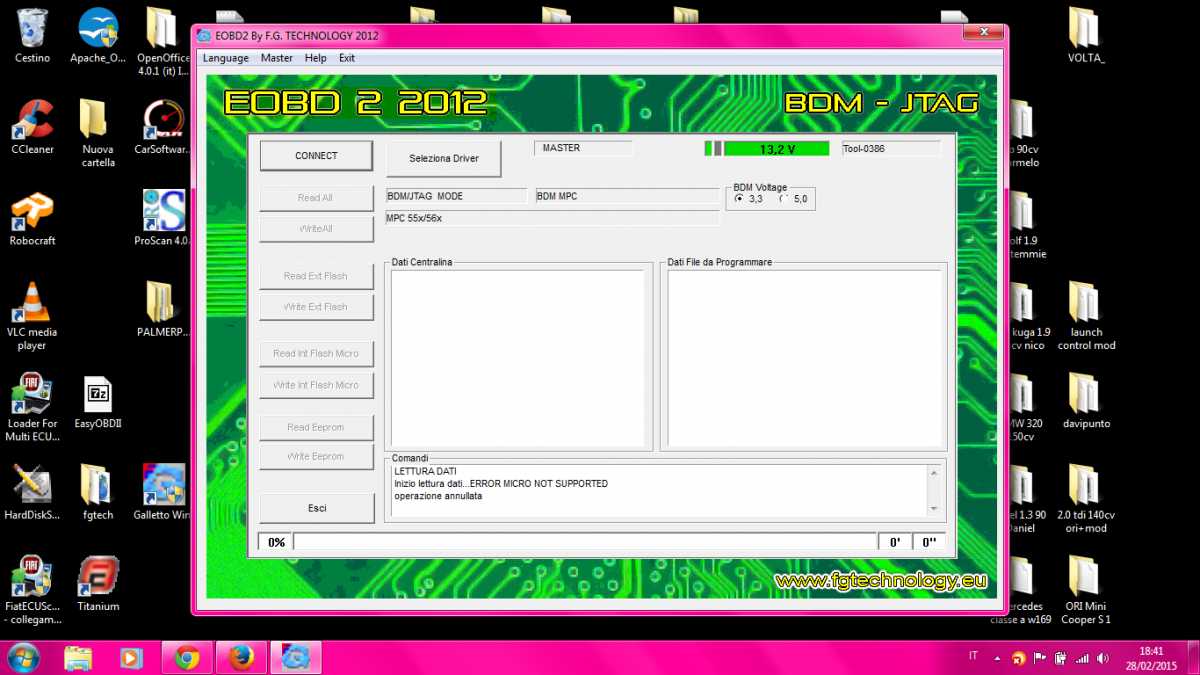
Task: Click inside the Dati File da Programmare box
Action: pos(804,358)
